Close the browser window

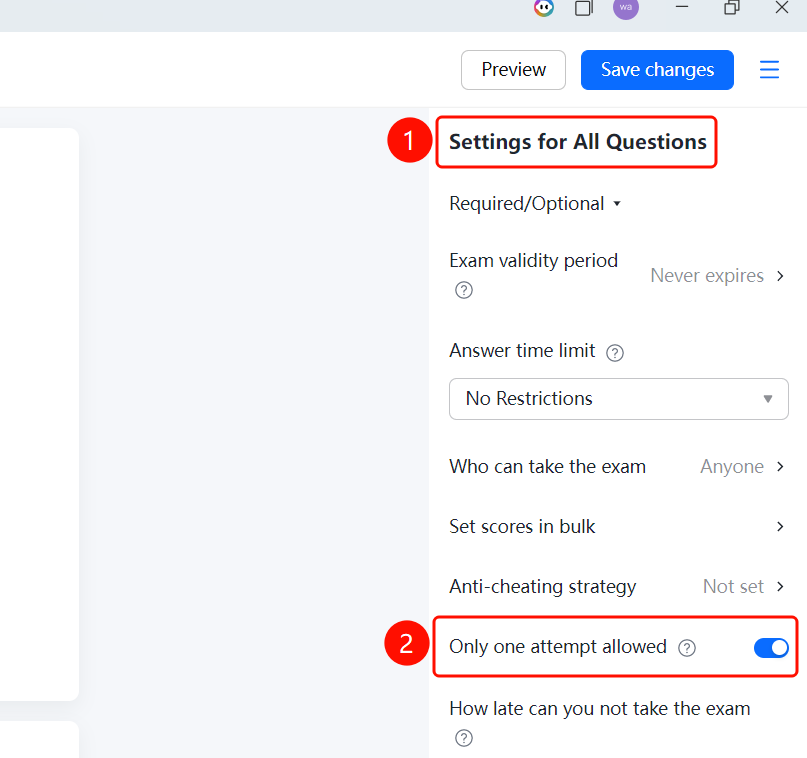pos(782,7)
